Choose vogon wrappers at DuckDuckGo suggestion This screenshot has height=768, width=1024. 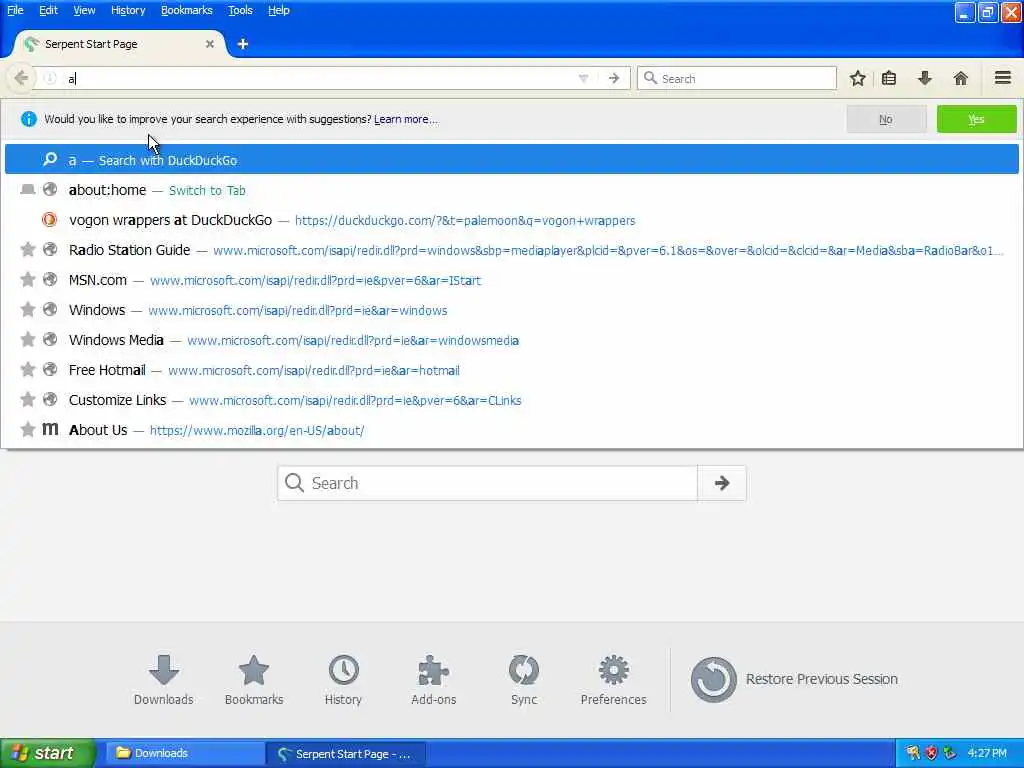point(511,220)
